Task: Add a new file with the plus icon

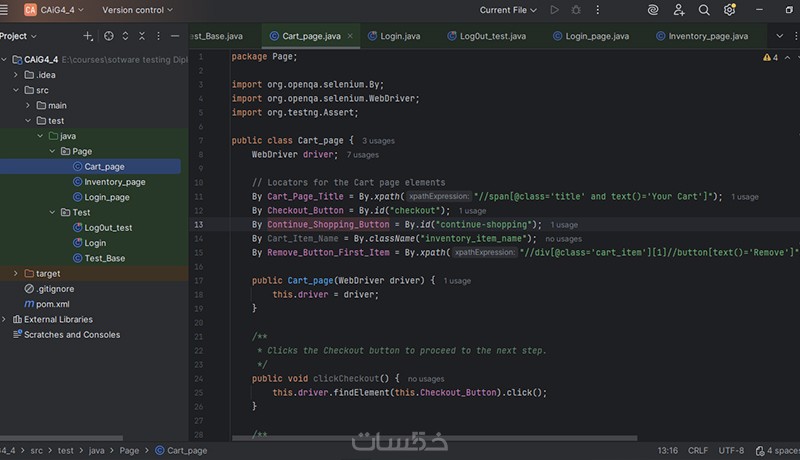Action: point(88,36)
